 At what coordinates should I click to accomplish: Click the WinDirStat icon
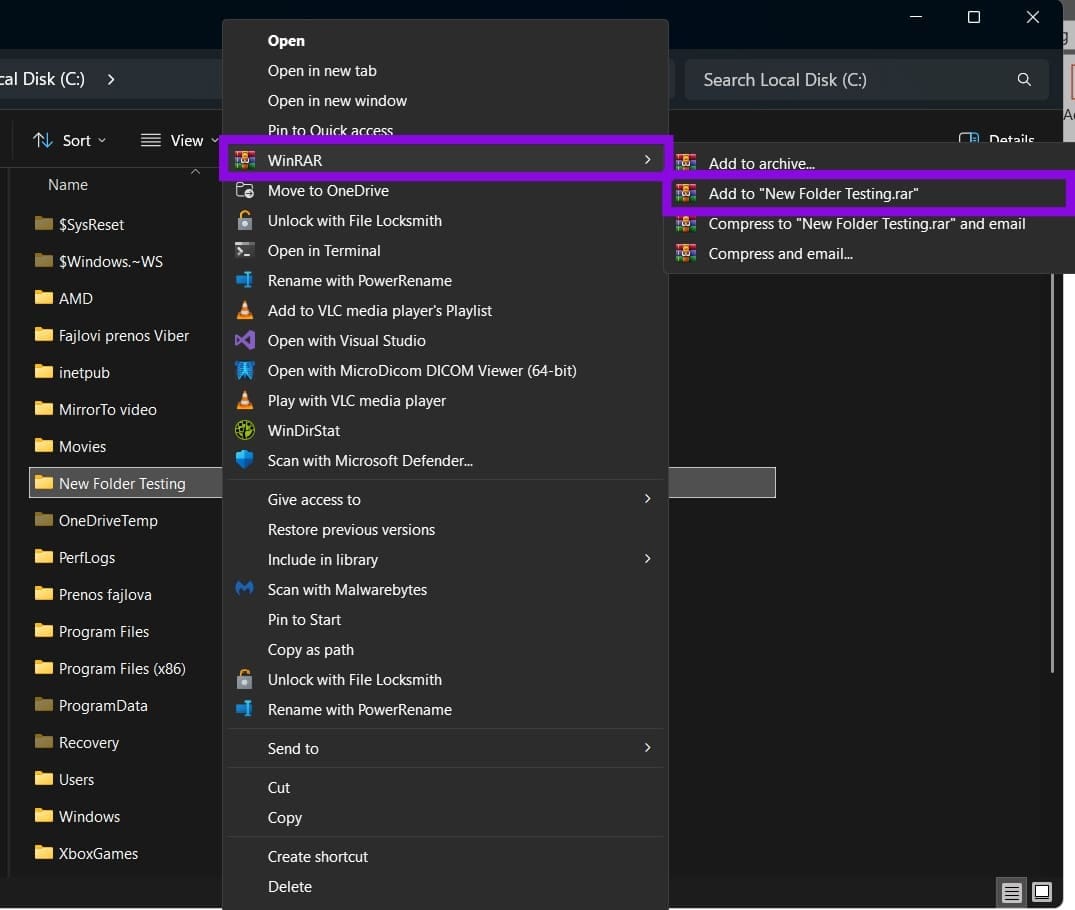click(x=245, y=431)
